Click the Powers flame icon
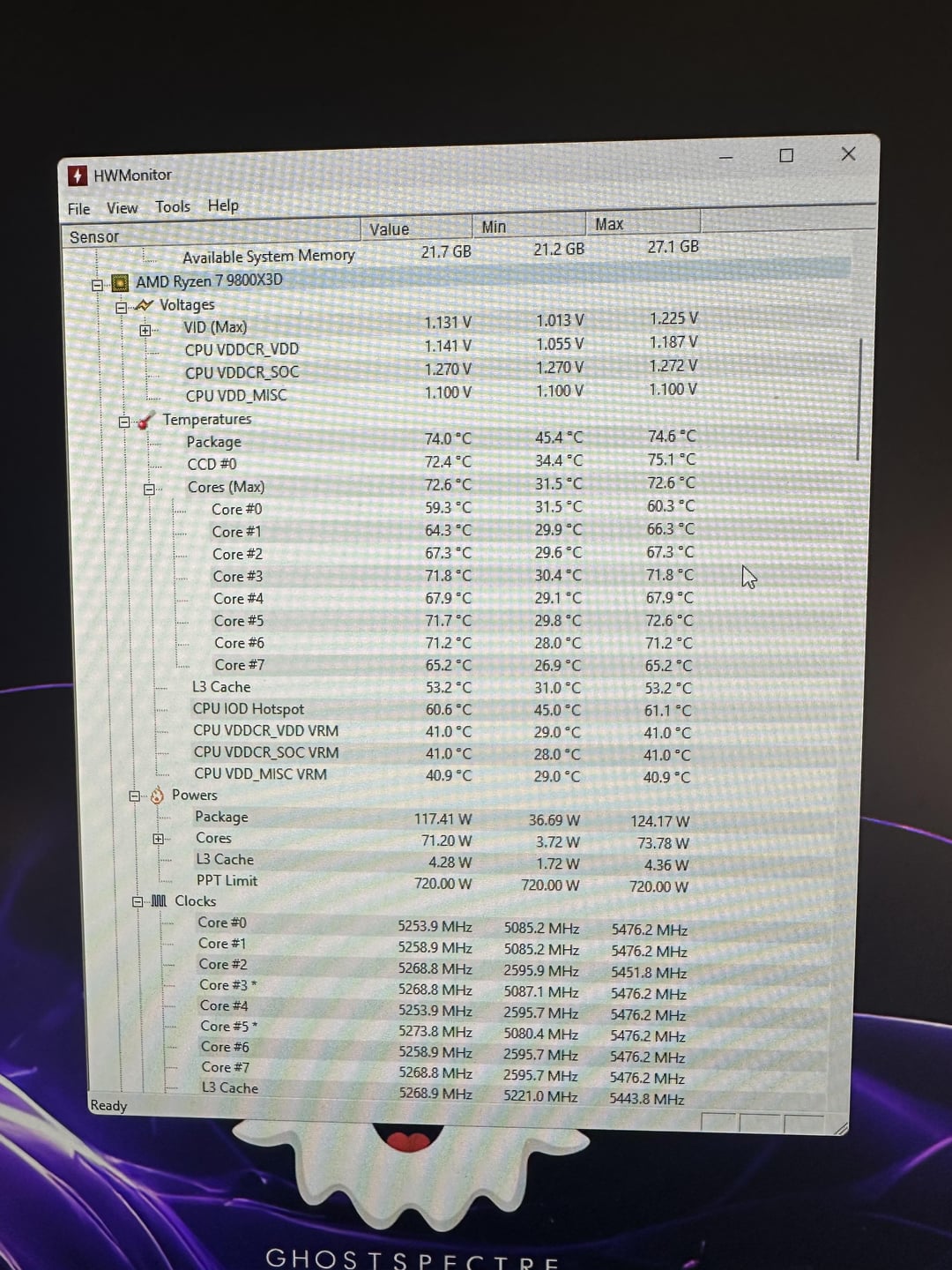 click(x=157, y=796)
